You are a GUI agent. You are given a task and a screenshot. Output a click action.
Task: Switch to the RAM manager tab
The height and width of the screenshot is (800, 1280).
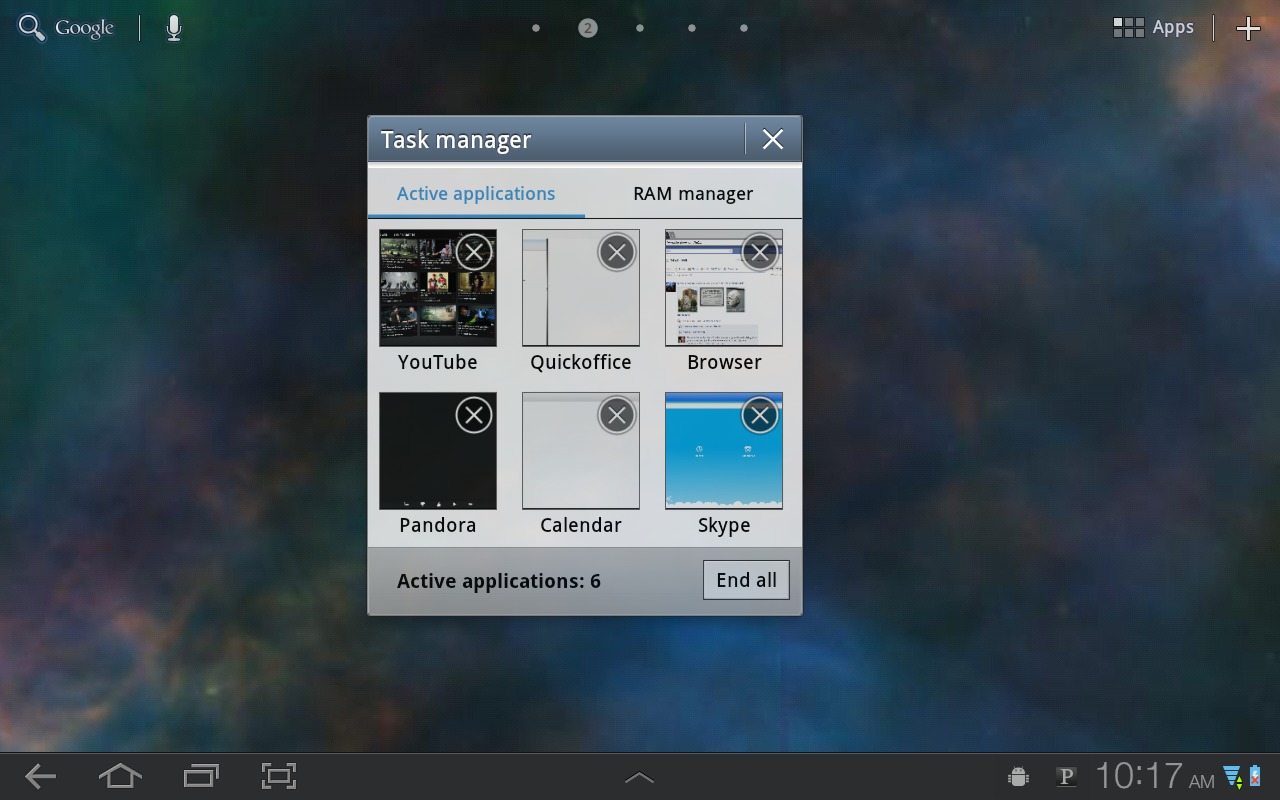[693, 194]
